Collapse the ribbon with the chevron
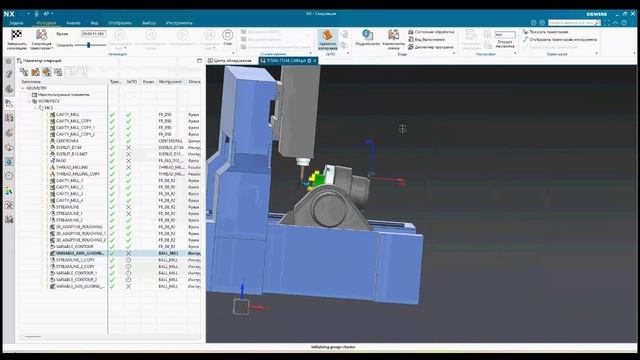This screenshot has width=640, height=360. pos(616,23)
